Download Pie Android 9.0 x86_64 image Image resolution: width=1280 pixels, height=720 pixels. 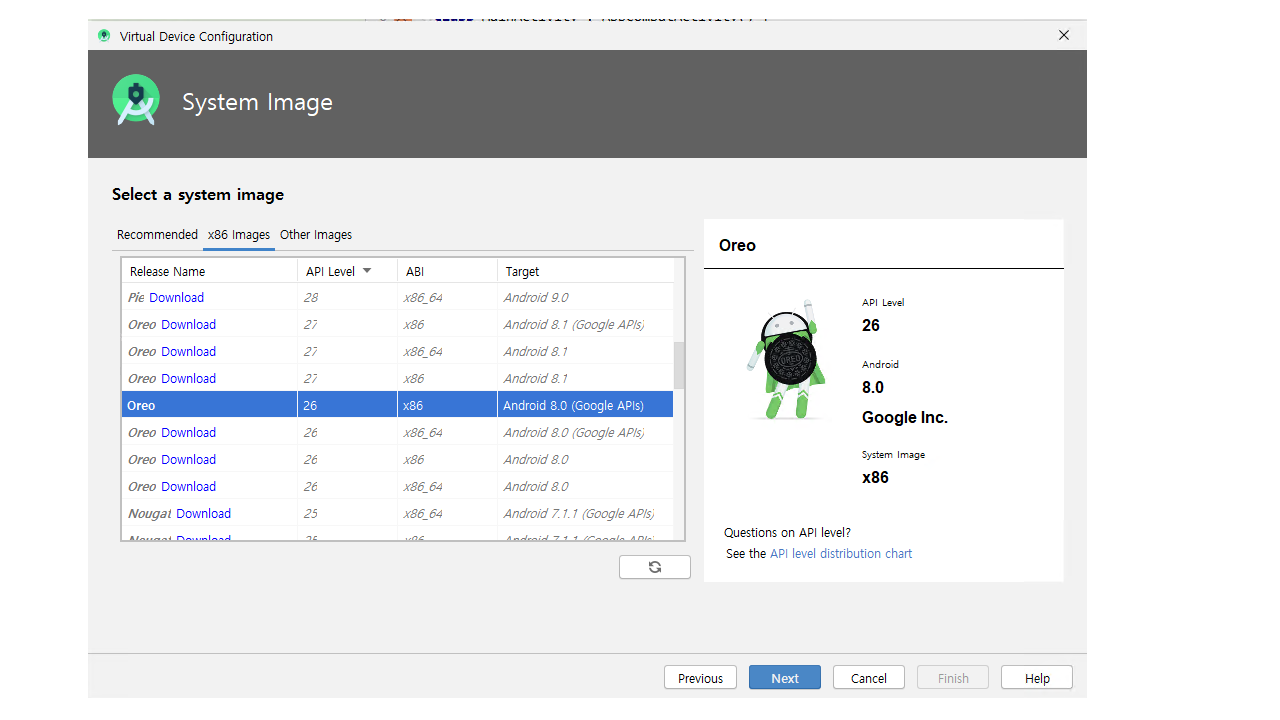176,298
